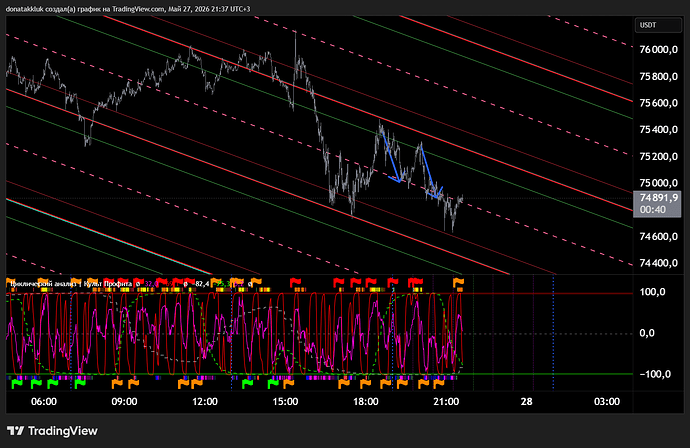Click the 15:00 time axis label
This screenshot has width=690, height=448.
pos(285,402)
